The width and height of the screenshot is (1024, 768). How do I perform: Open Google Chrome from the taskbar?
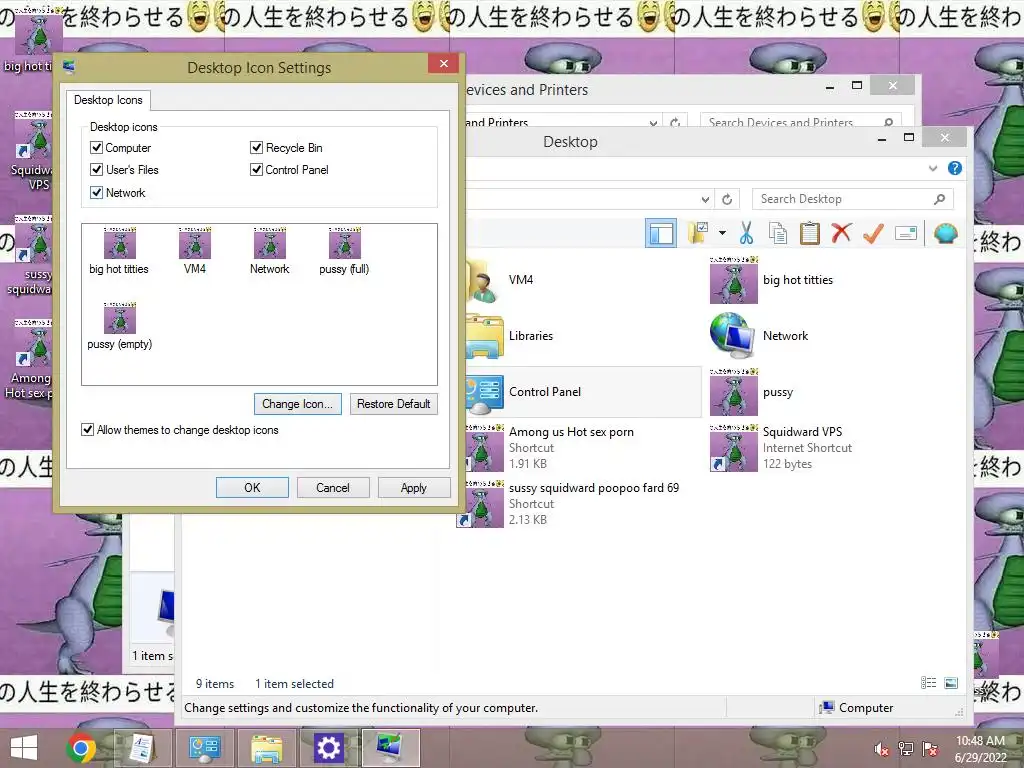80,748
